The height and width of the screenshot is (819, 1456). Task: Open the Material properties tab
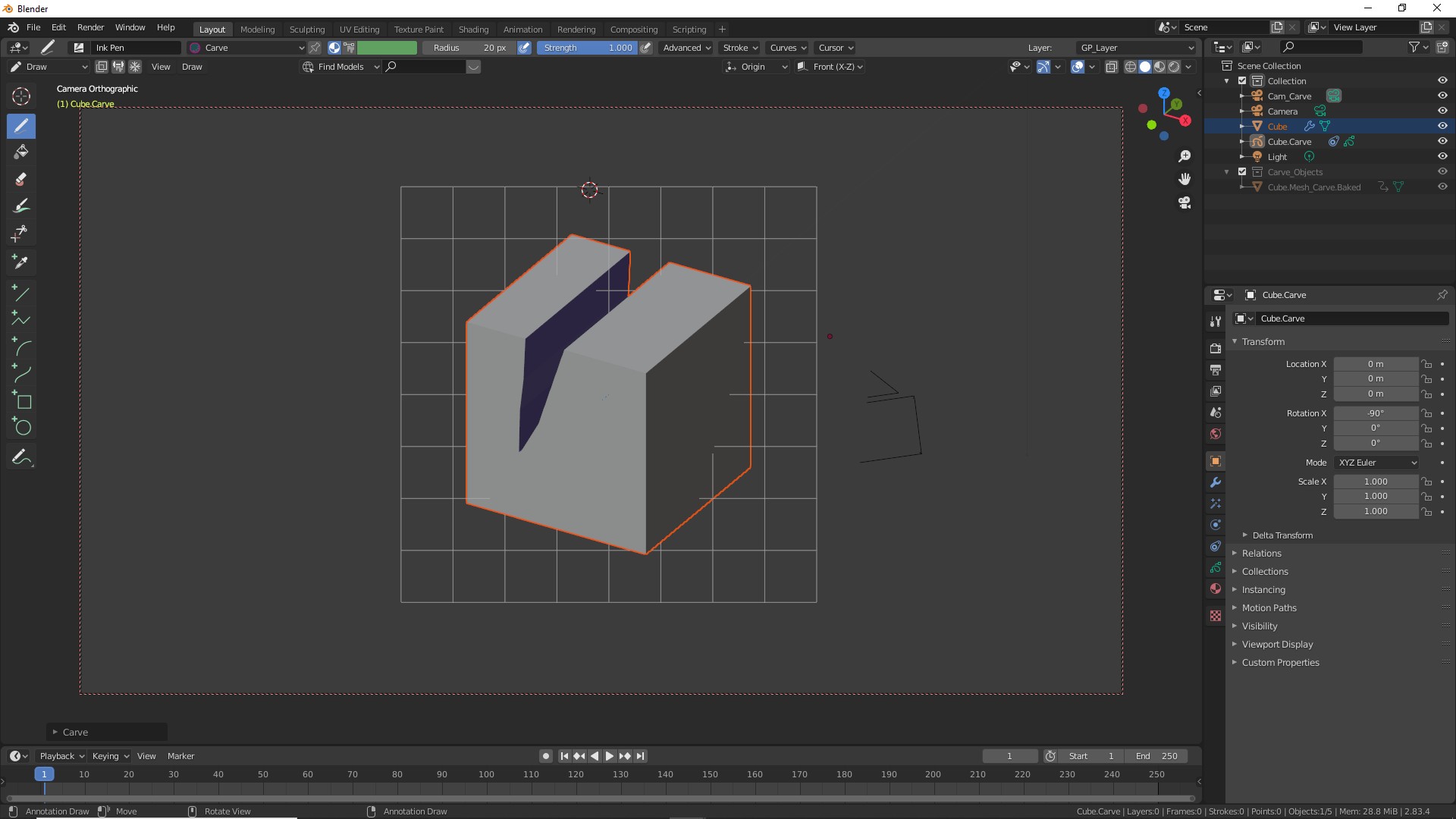(x=1216, y=588)
